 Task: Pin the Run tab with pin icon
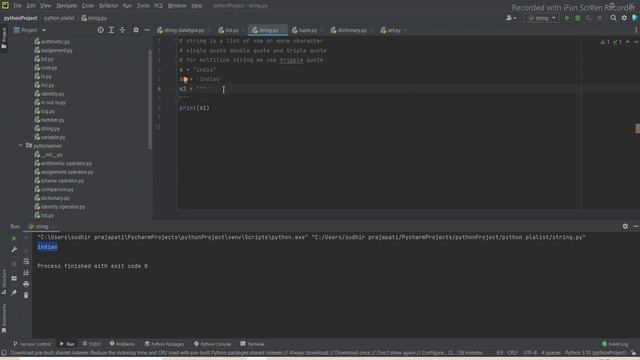click(x=14, y=293)
